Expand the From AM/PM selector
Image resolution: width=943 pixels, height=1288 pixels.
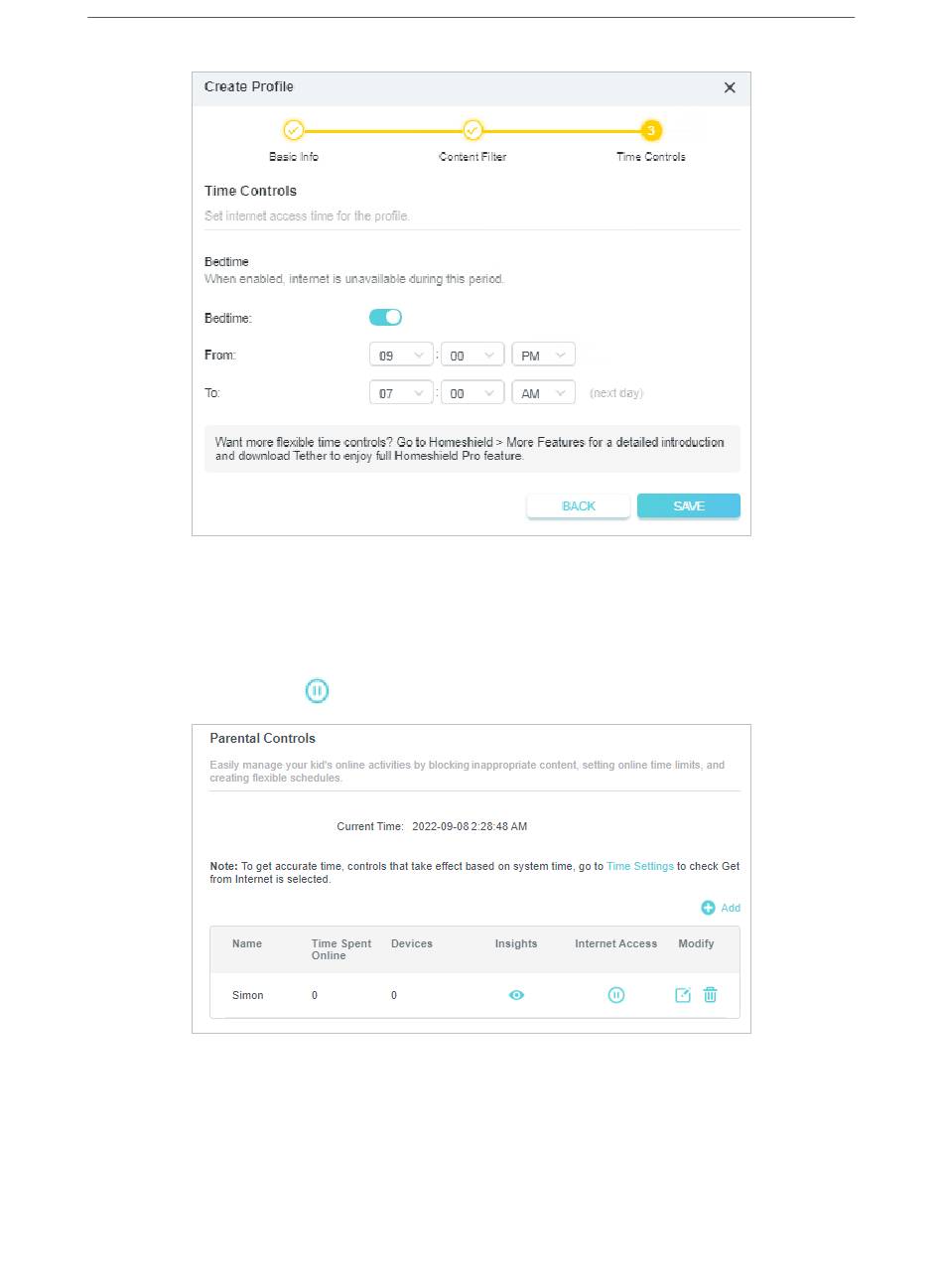(x=543, y=356)
